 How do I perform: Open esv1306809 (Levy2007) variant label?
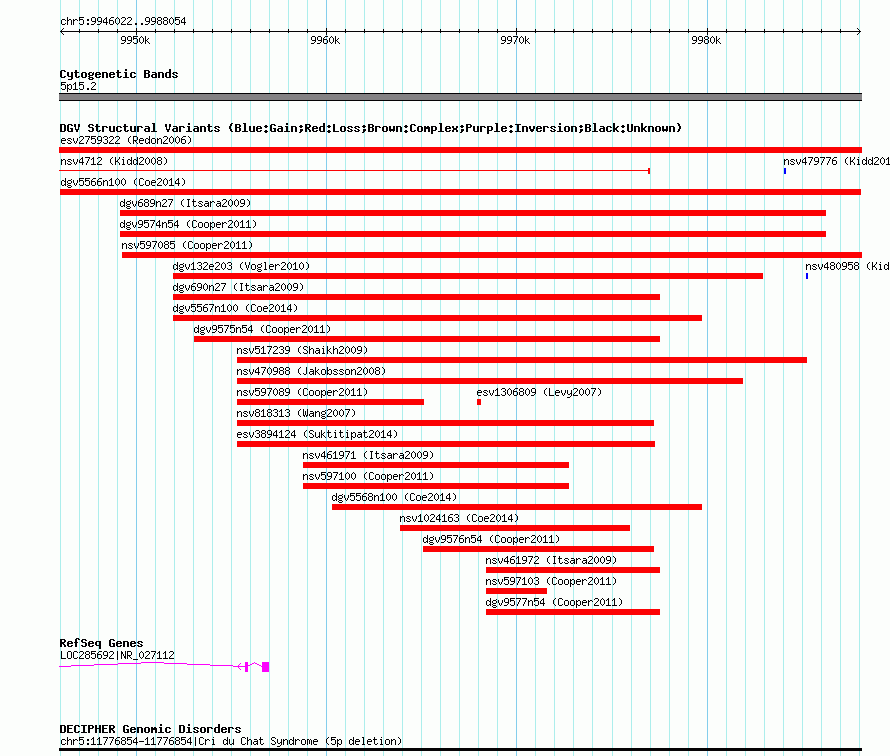(539, 392)
